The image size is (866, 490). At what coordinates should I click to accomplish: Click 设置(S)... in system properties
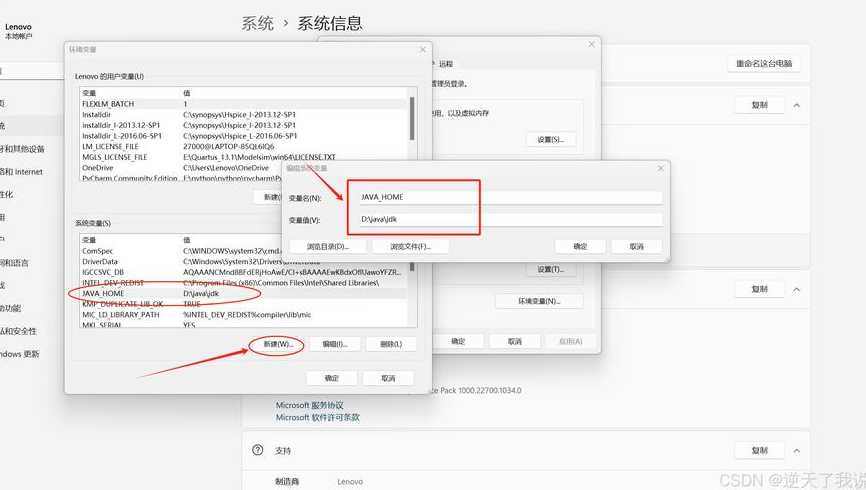[551, 139]
